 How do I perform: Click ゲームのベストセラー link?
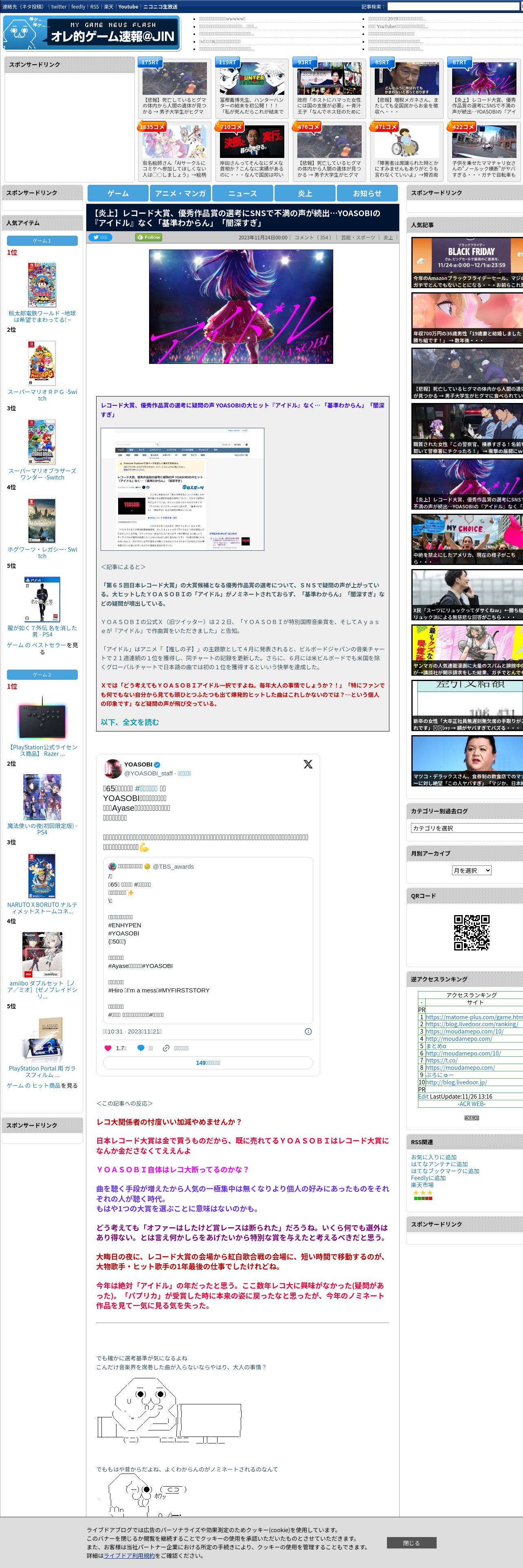click(x=36, y=645)
